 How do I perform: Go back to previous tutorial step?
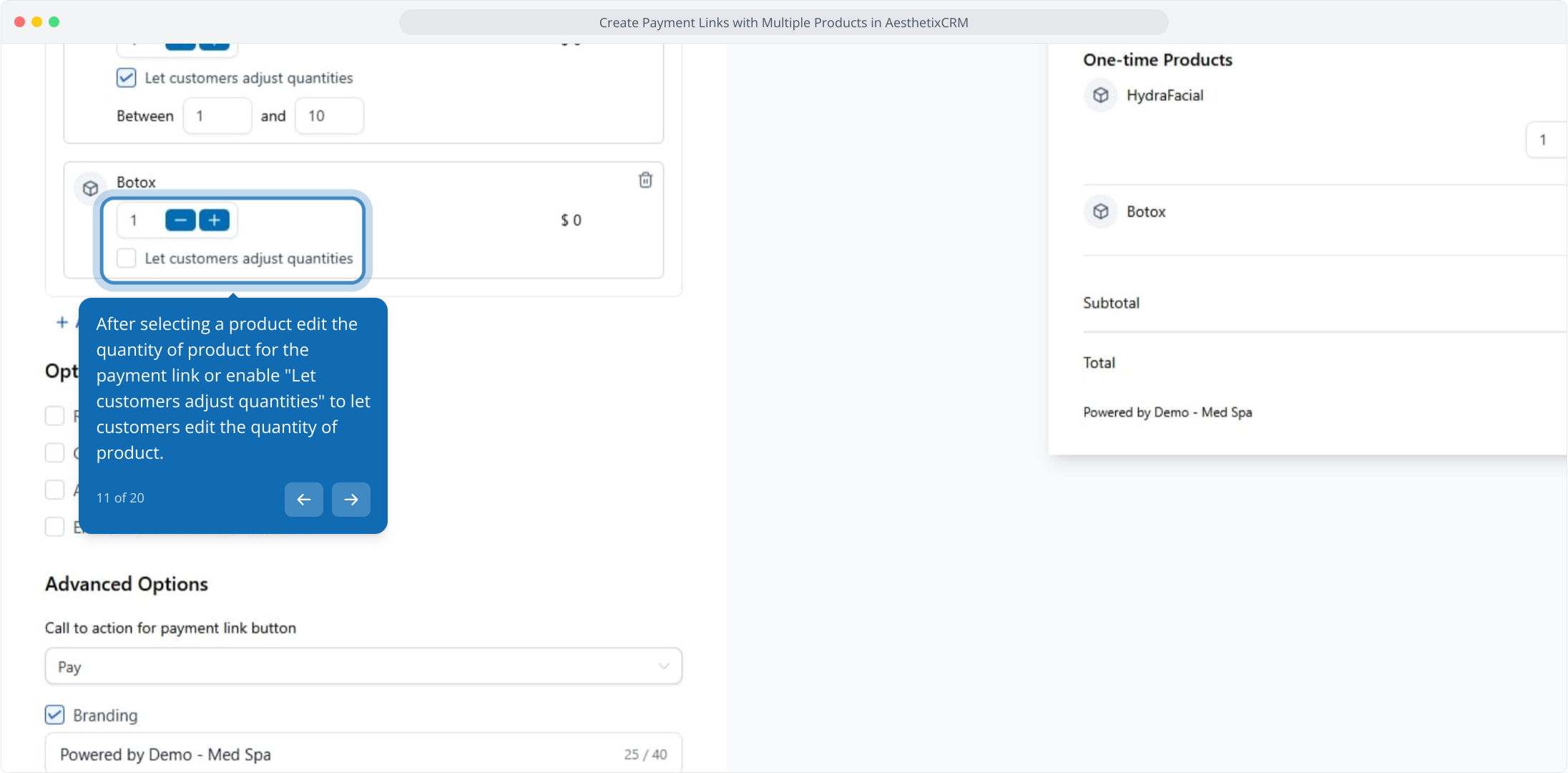point(303,500)
